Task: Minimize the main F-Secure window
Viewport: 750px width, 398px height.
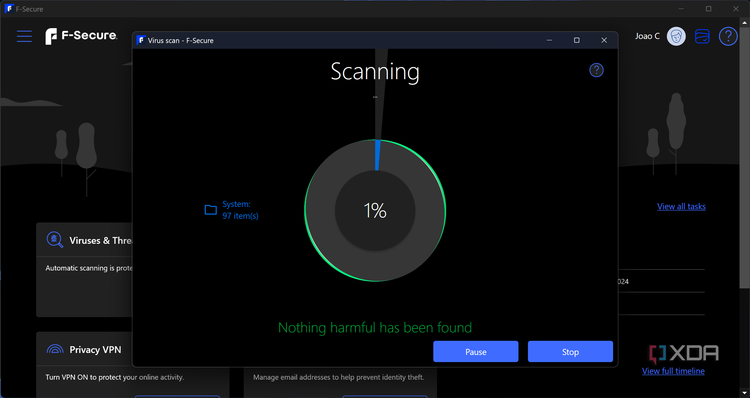Action: [x=682, y=9]
